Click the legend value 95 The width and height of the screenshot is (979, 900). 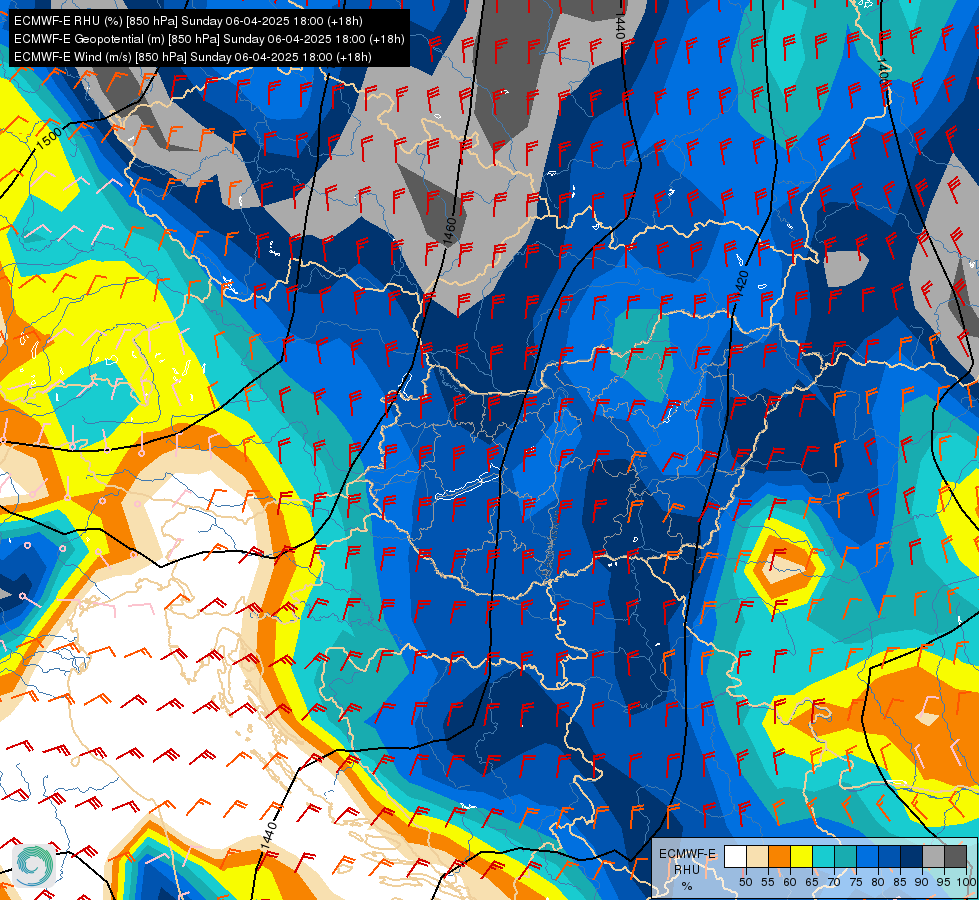coord(944,882)
